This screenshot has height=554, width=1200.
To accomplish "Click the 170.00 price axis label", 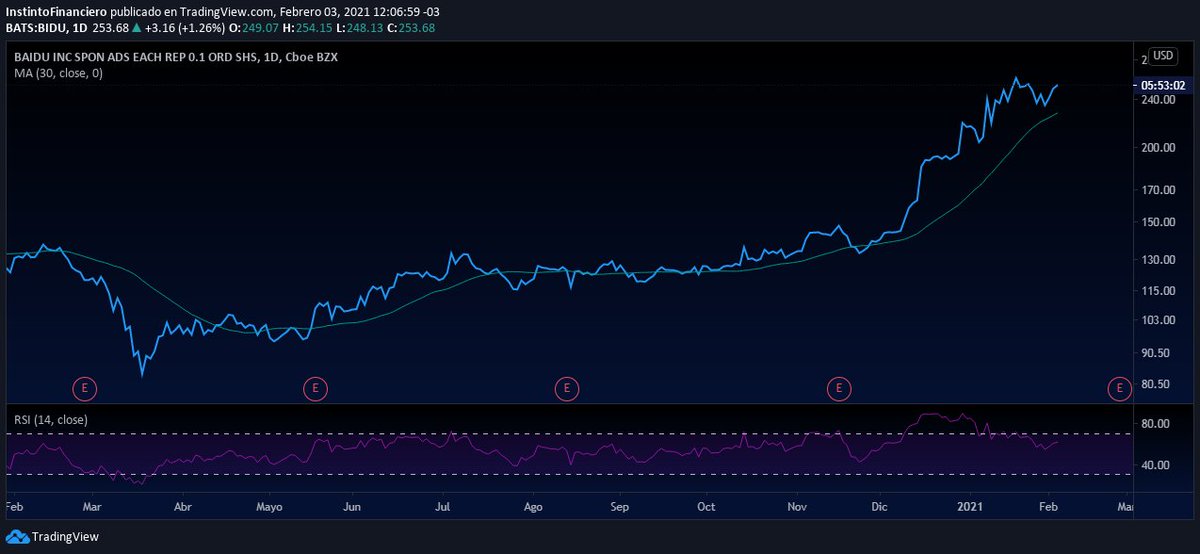I will pyautogui.click(x=1157, y=190).
